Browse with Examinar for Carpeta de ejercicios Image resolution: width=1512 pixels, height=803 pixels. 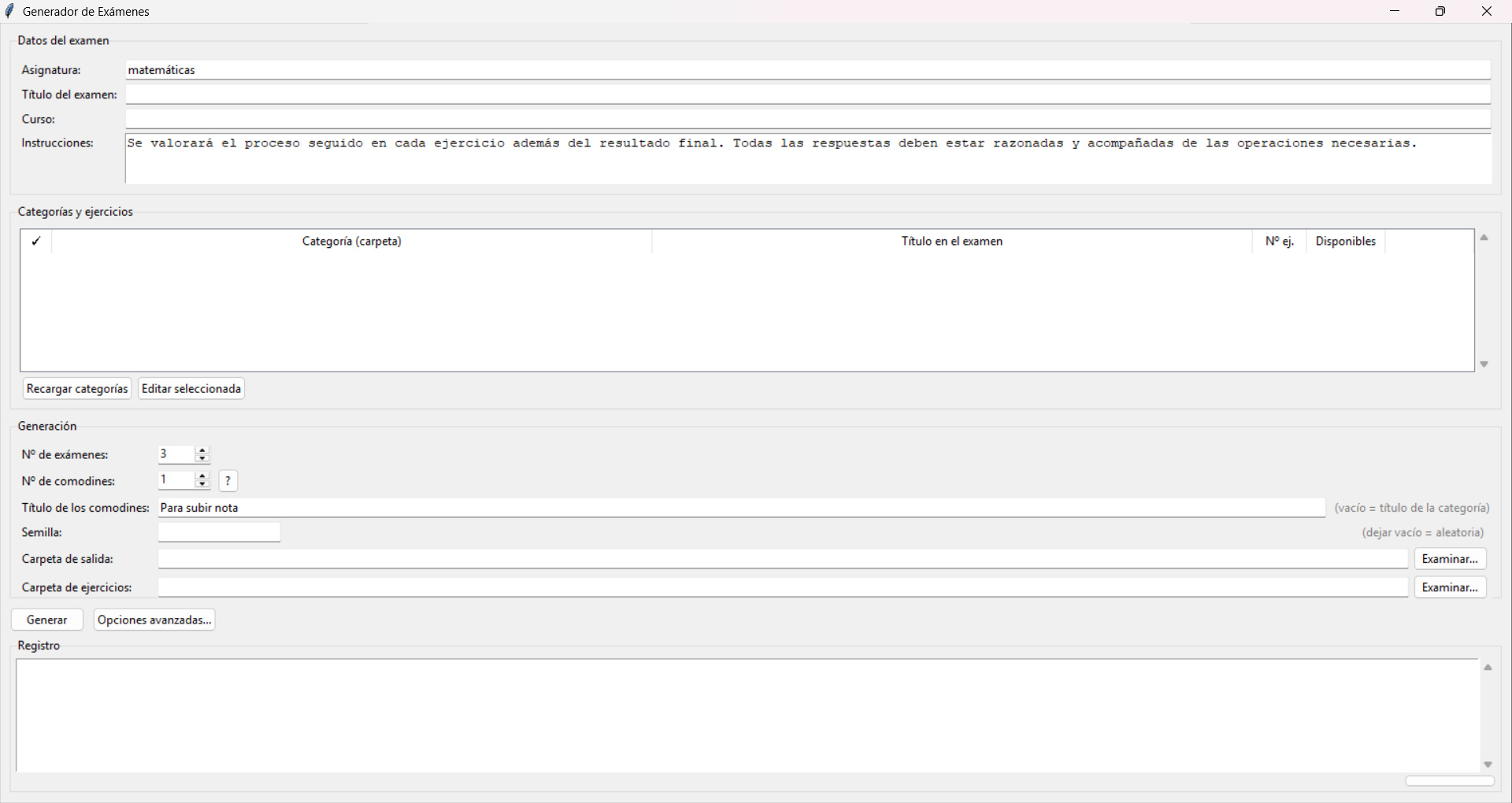[1451, 587]
